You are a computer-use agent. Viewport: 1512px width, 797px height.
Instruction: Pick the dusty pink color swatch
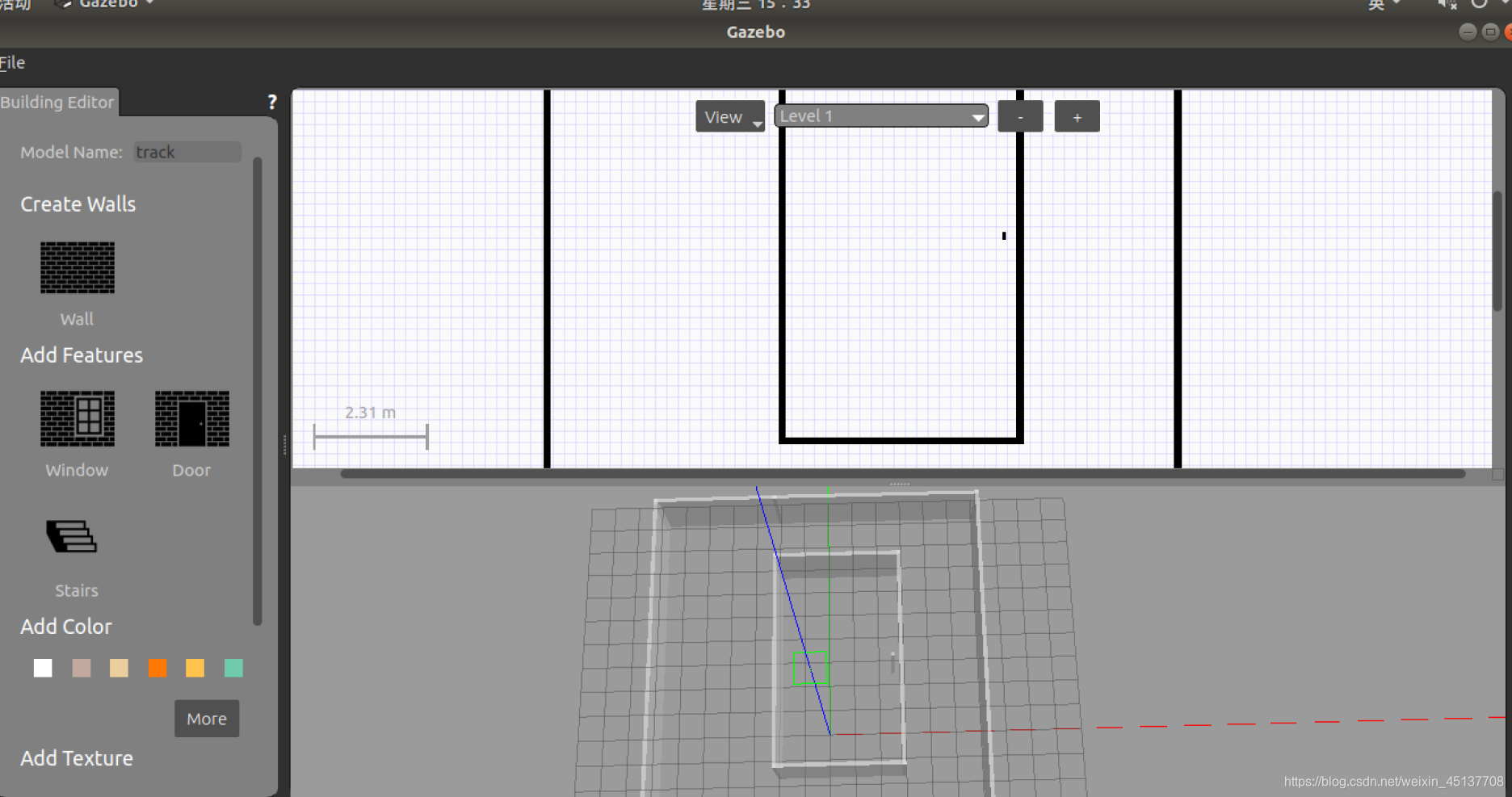(82, 668)
